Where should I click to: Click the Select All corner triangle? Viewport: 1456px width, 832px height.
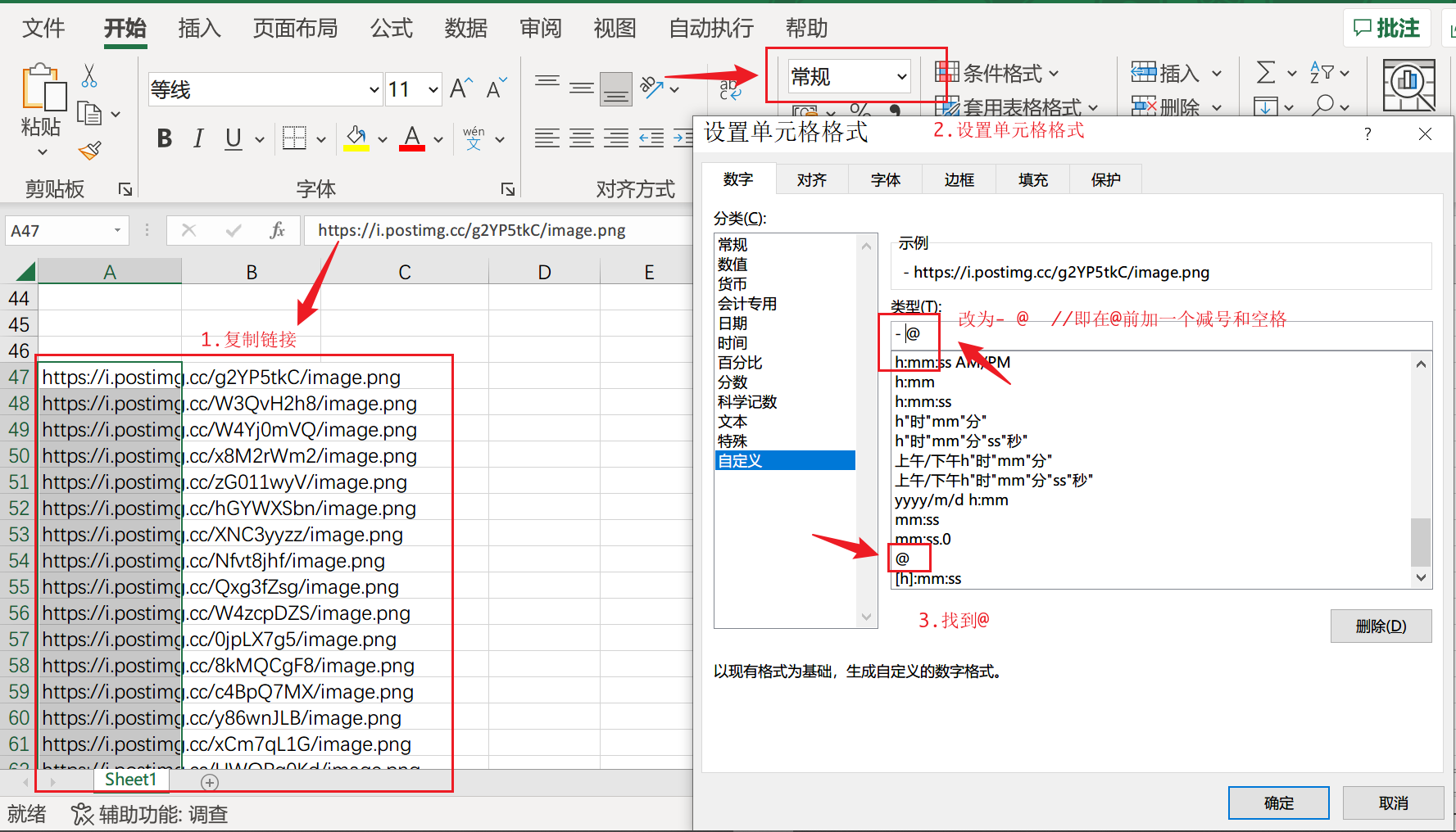tap(25, 272)
